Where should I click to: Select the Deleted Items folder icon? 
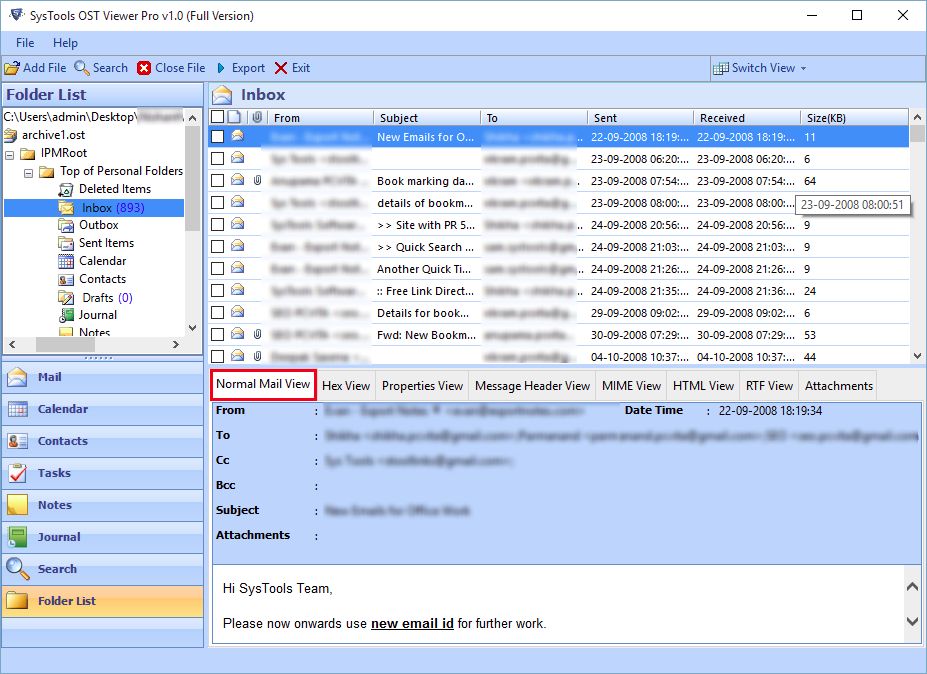click(66, 189)
